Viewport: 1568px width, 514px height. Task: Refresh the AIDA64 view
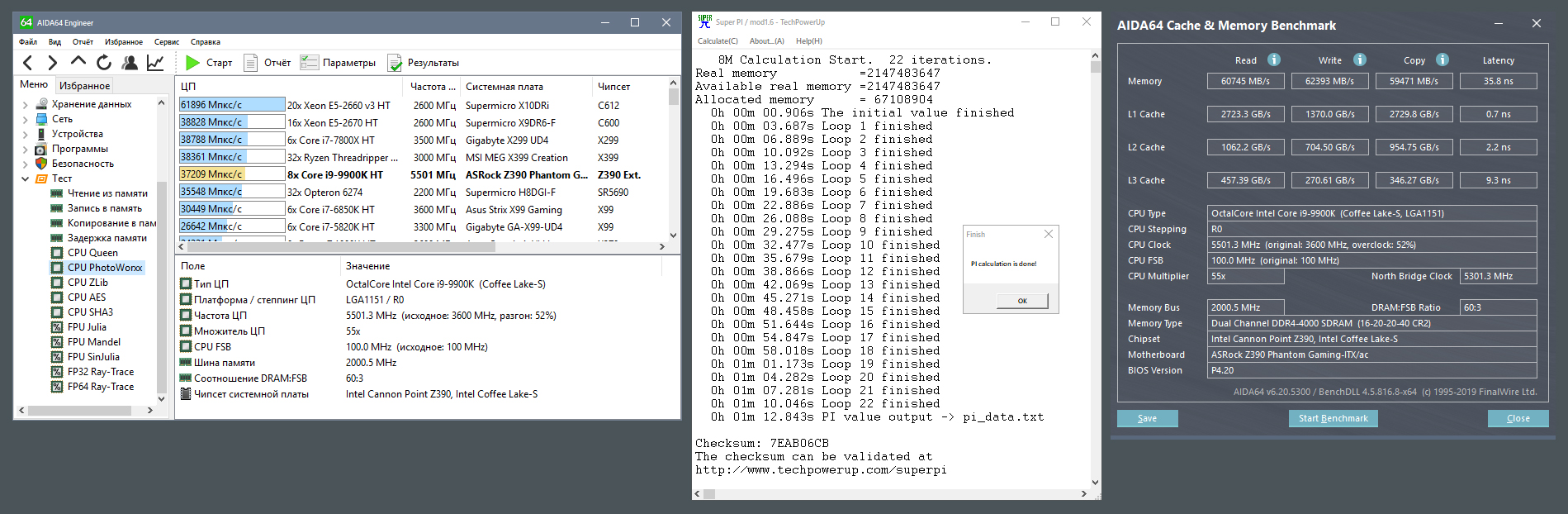104,63
